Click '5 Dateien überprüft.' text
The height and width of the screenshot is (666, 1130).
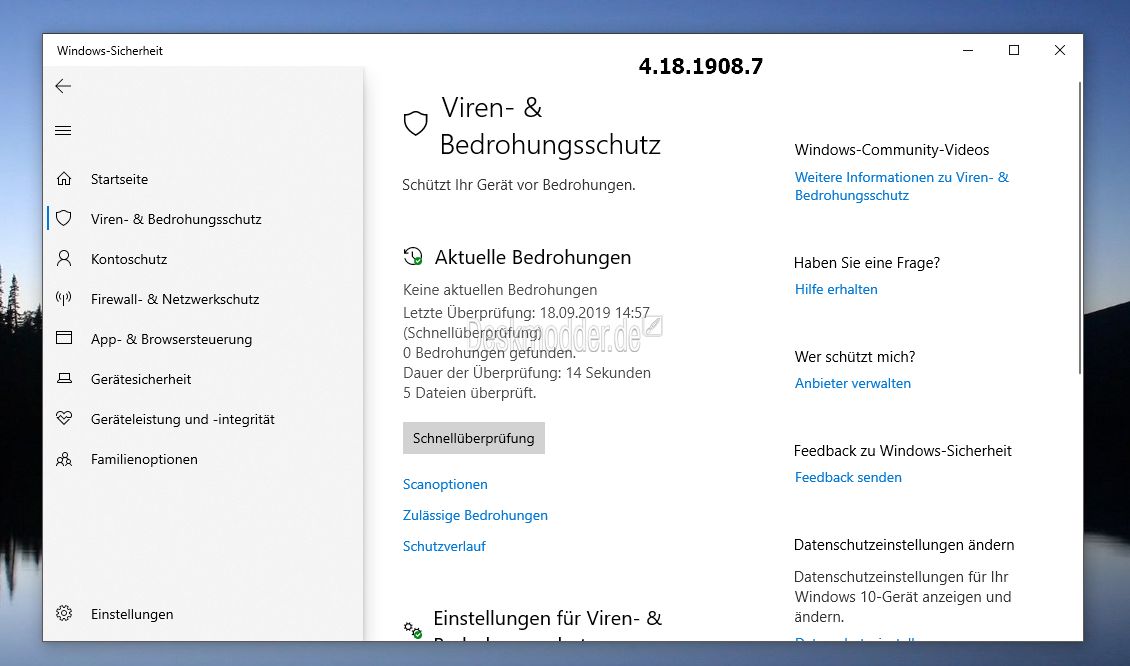470,393
